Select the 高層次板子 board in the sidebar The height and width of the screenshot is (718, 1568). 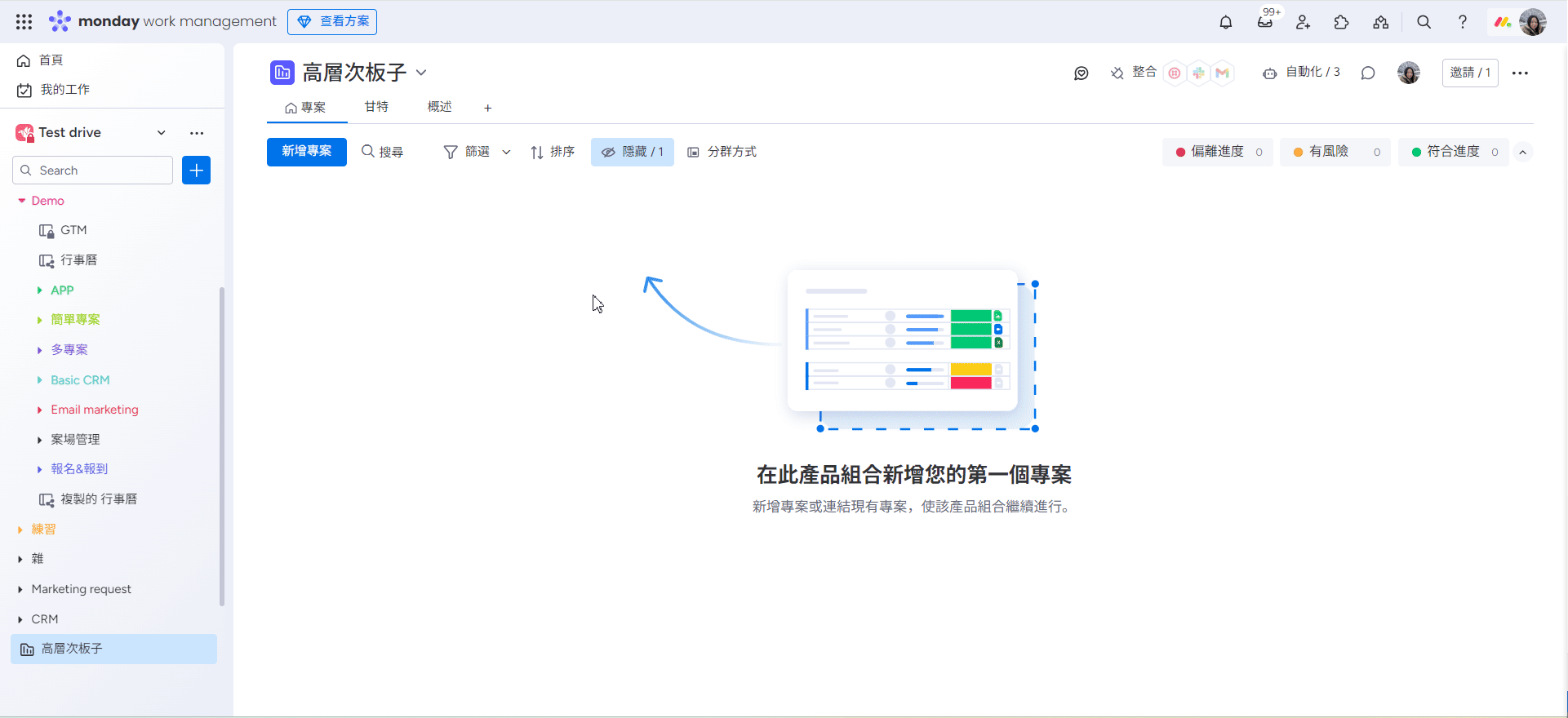tap(113, 649)
